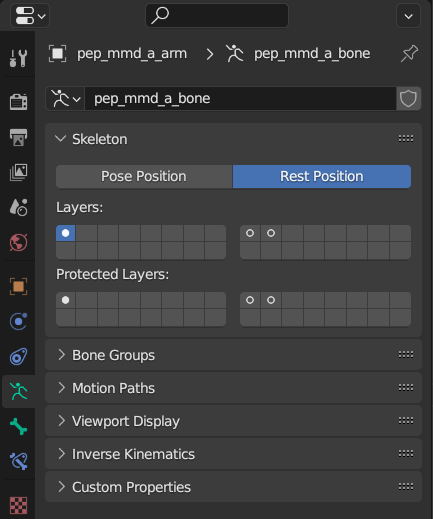Screen dimensions: 433x519
Task: Open the Render properties tab
Action: pos(18,101)
